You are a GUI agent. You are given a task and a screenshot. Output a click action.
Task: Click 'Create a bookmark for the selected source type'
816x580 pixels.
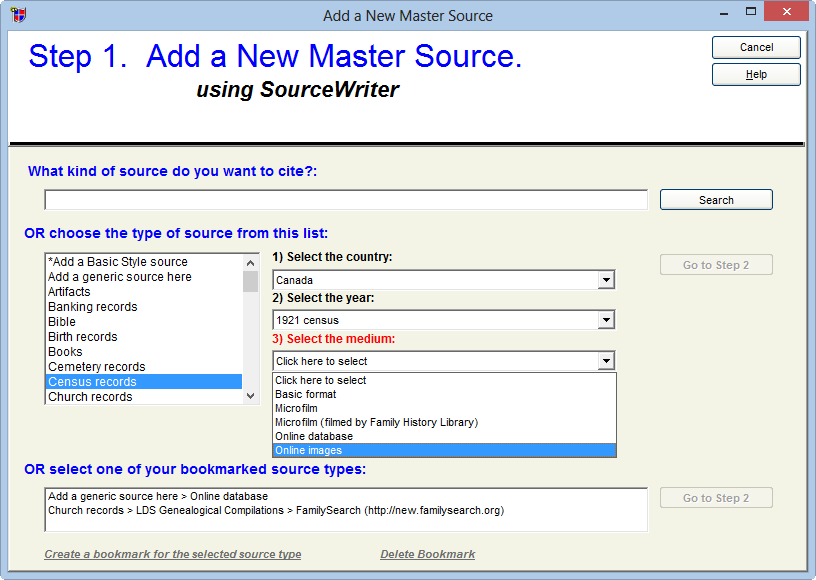[x=173, y=554]
